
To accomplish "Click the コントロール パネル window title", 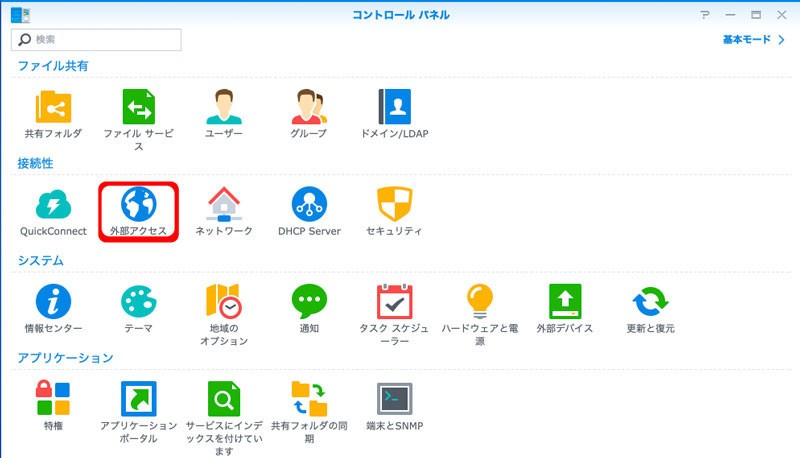I will coord(401,15).
